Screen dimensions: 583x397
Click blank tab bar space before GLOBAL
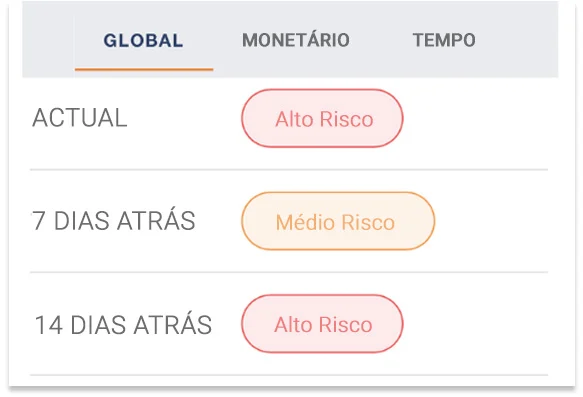(x=48, y=40)
